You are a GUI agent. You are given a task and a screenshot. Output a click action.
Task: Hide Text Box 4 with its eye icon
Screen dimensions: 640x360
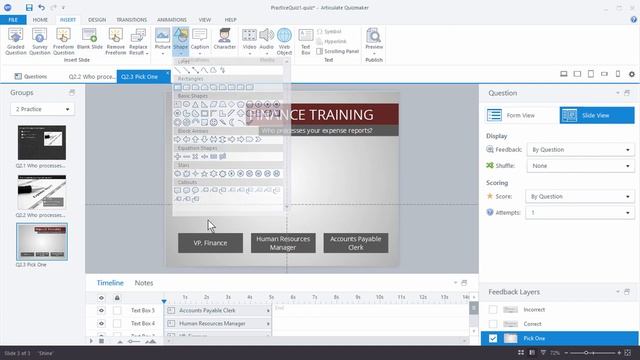pos(101,324)
